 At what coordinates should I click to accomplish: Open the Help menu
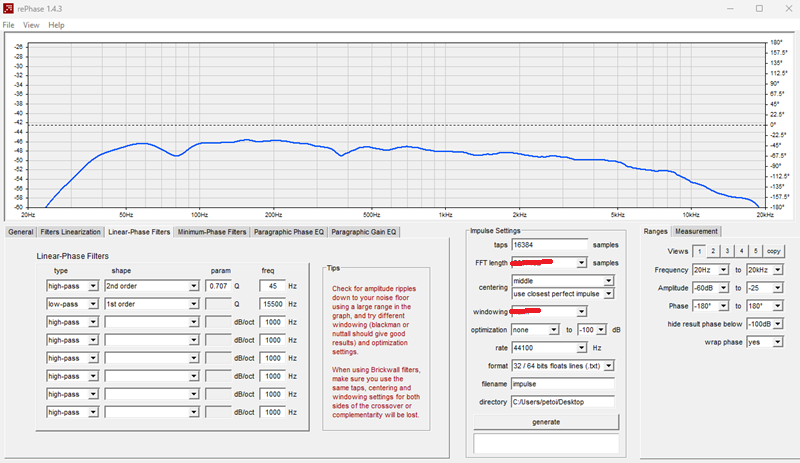pos(56,25)
